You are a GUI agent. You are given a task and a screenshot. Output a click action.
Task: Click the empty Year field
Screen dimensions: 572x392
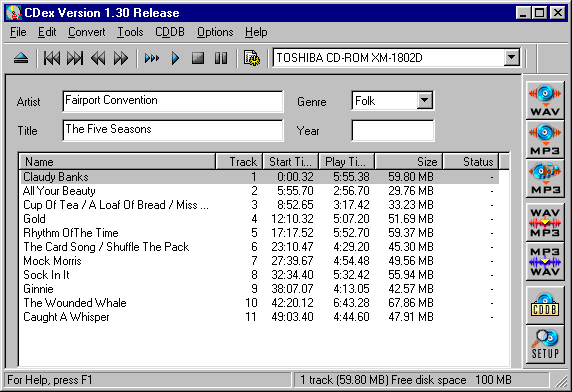point(393,130)
